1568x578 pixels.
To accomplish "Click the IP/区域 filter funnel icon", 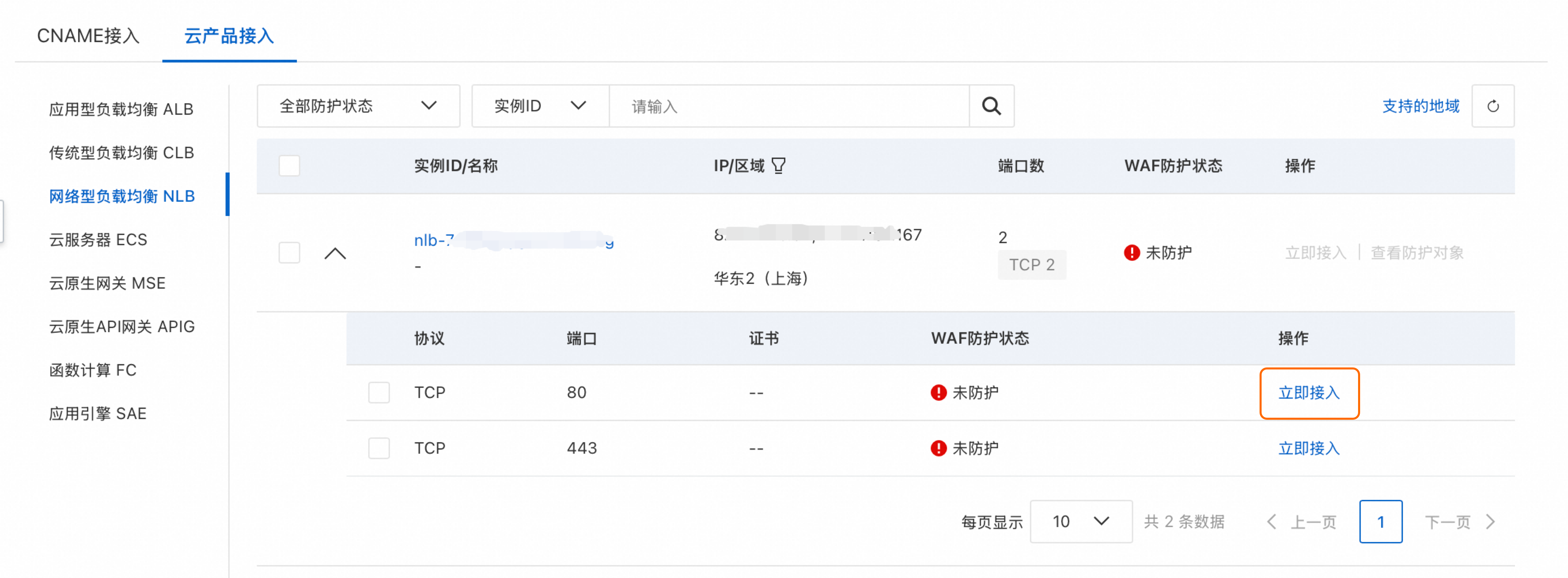I will pos(779,165).
